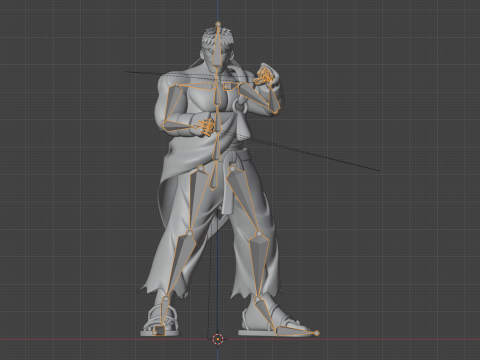Select the joint sphere at the head bone's tip

[x=218, y=24]
